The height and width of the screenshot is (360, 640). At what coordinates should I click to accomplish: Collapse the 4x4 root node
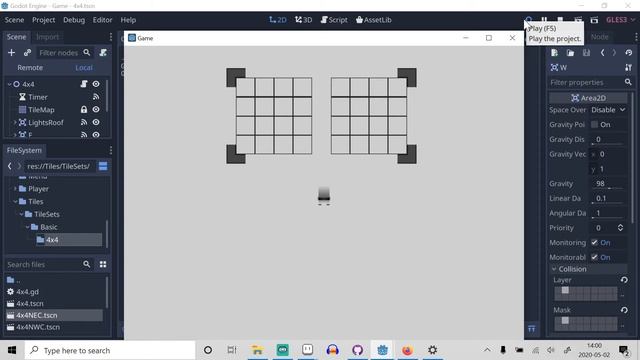[x=9, y=84]
